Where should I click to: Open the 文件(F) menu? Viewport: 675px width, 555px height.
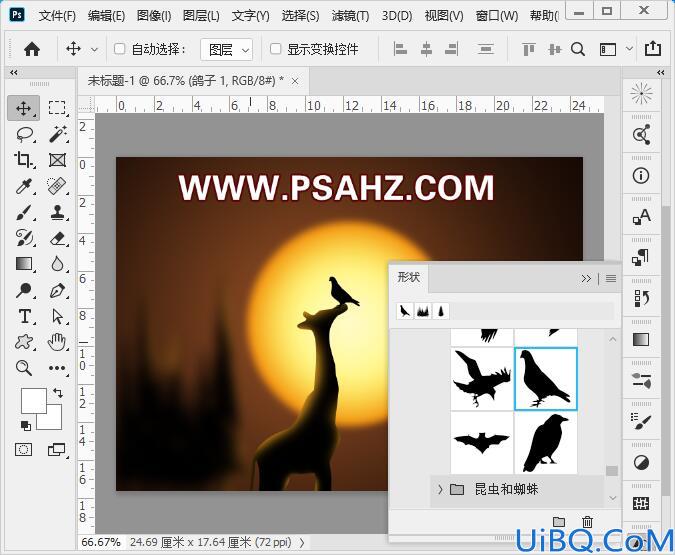coord(57,16)
